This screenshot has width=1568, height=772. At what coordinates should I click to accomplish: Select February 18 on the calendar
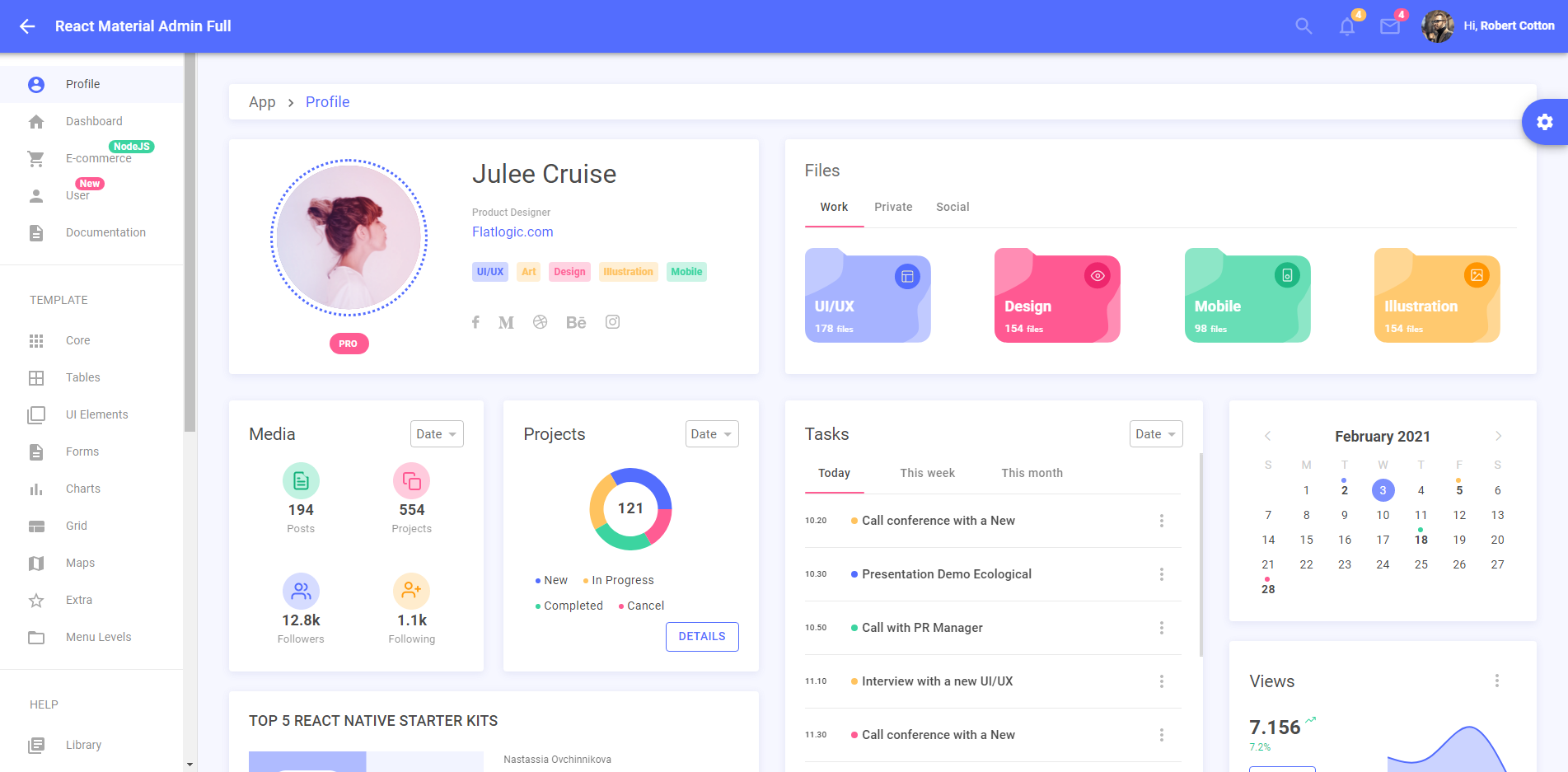pyautogui.click(x=1421, y=540)
